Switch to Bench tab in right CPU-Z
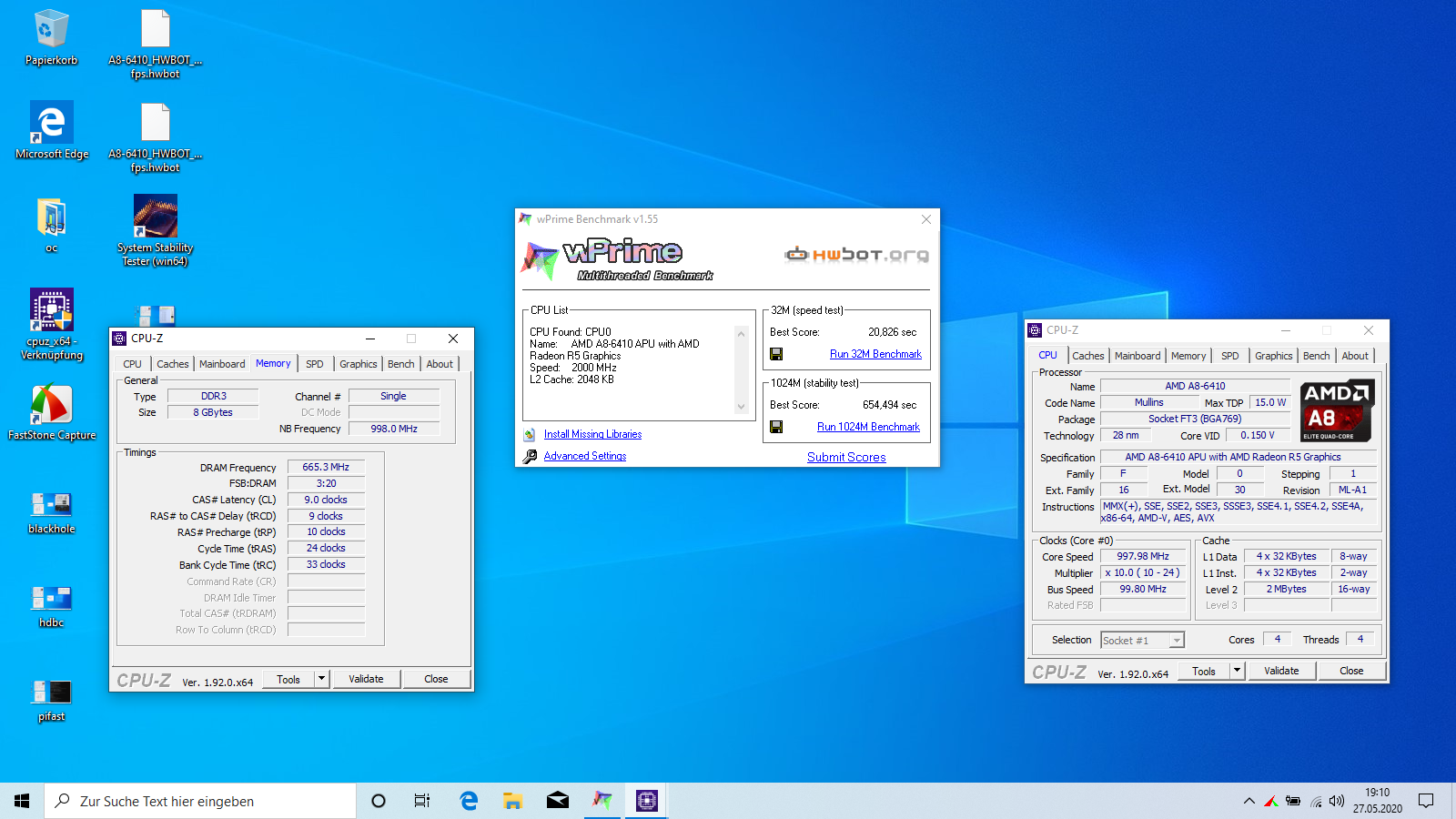 (x=1316, y=356)
